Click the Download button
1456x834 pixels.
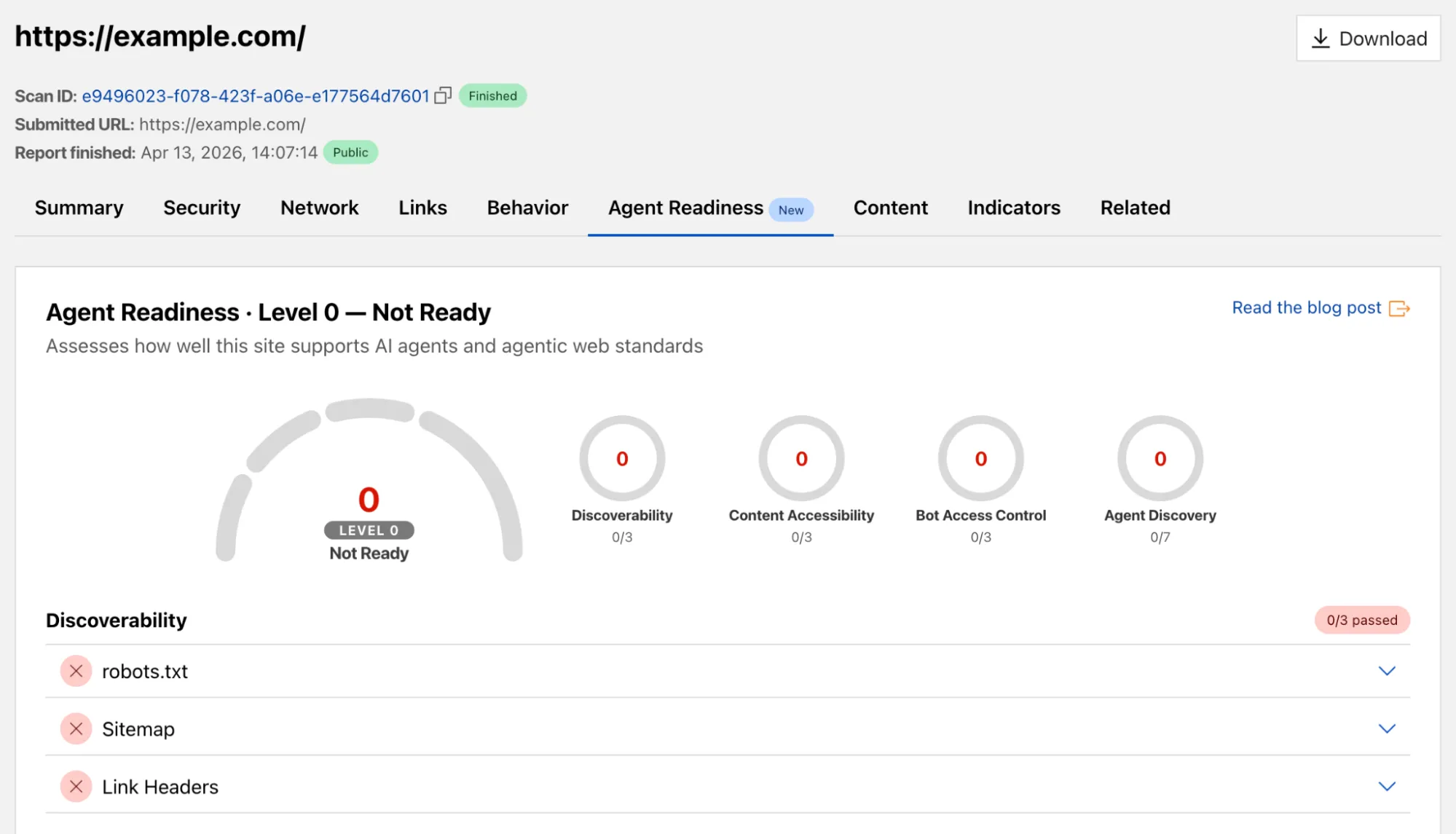pyautogui.click(x=1368, y=38)
